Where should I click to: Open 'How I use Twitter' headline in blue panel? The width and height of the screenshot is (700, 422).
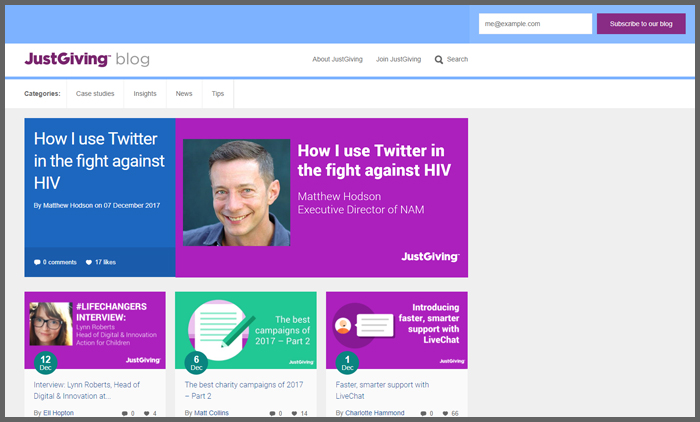coord(99,161)
